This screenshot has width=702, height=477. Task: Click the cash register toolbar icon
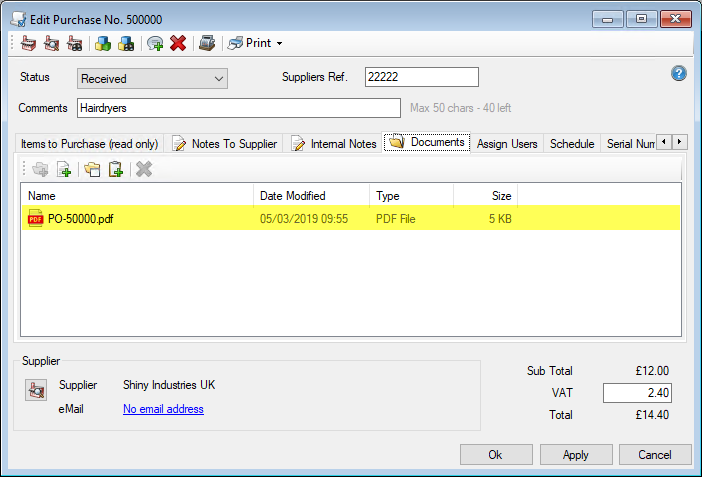206,43
